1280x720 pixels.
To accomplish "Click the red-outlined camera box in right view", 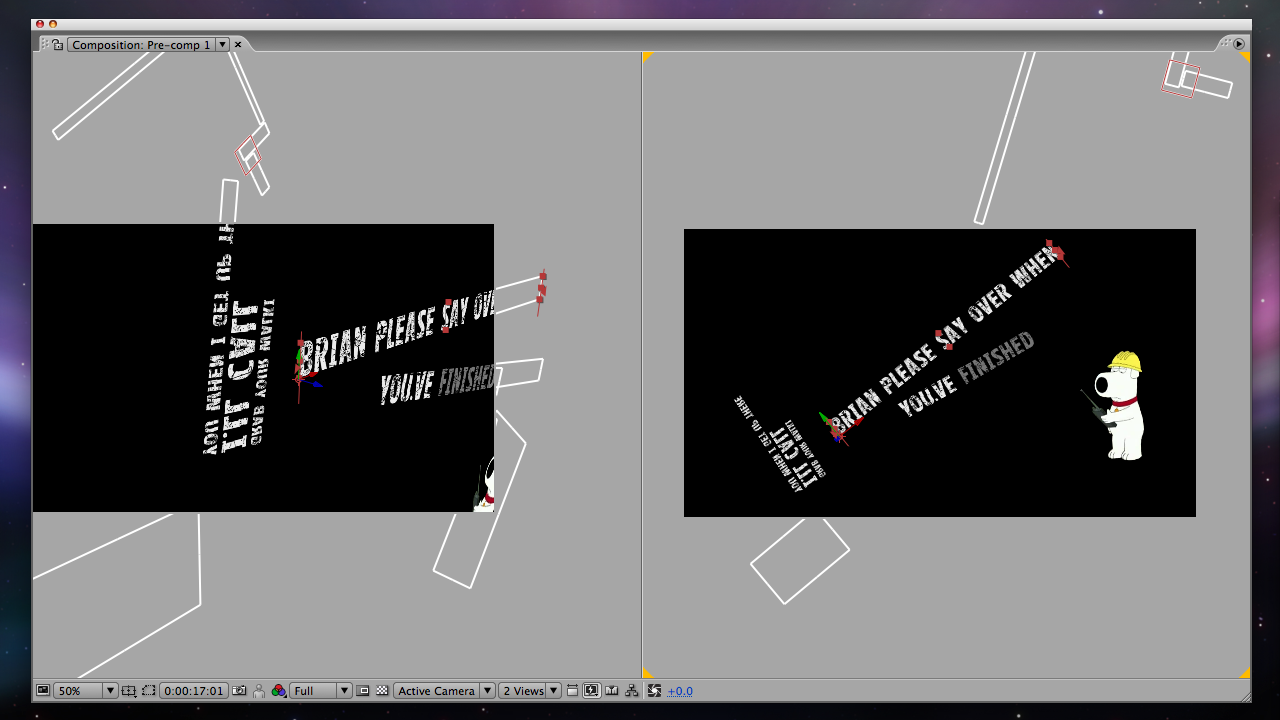I will click(1180, 79).
